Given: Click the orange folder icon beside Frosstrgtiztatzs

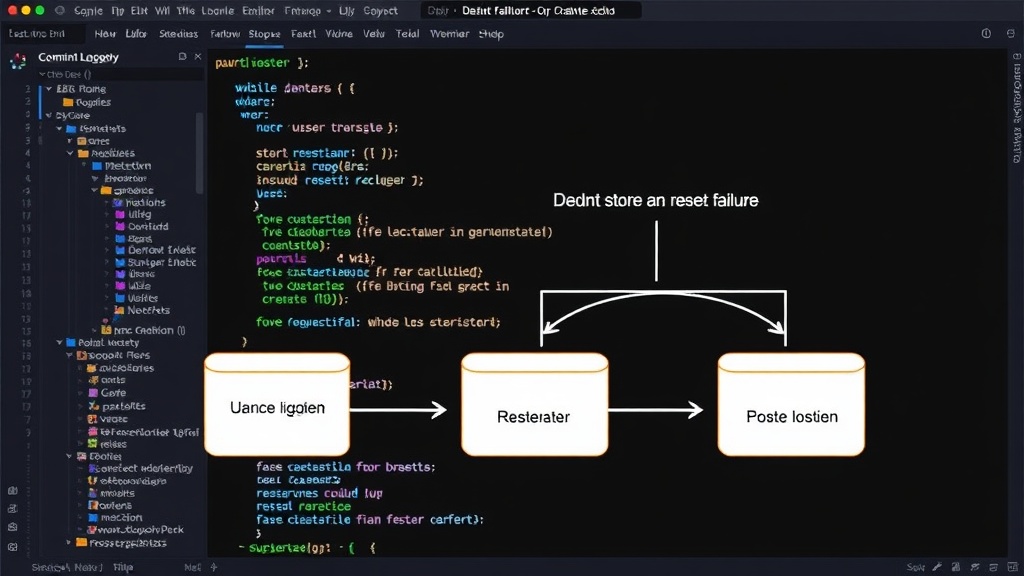Looking at the screenshot, I should click(x=82, y=542).
